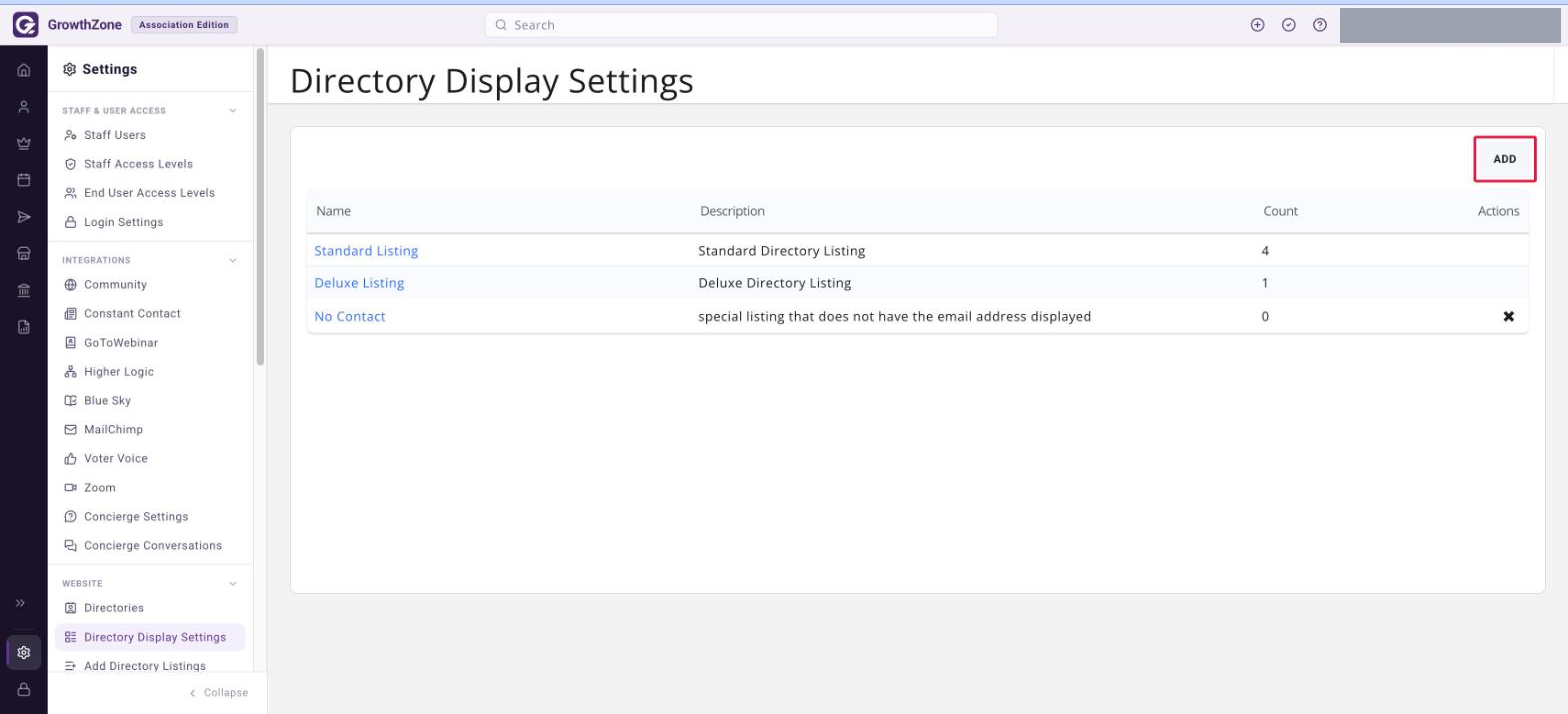Click the GrowthZone logo icon
The image size is (1568, 714).
[25, 25]
